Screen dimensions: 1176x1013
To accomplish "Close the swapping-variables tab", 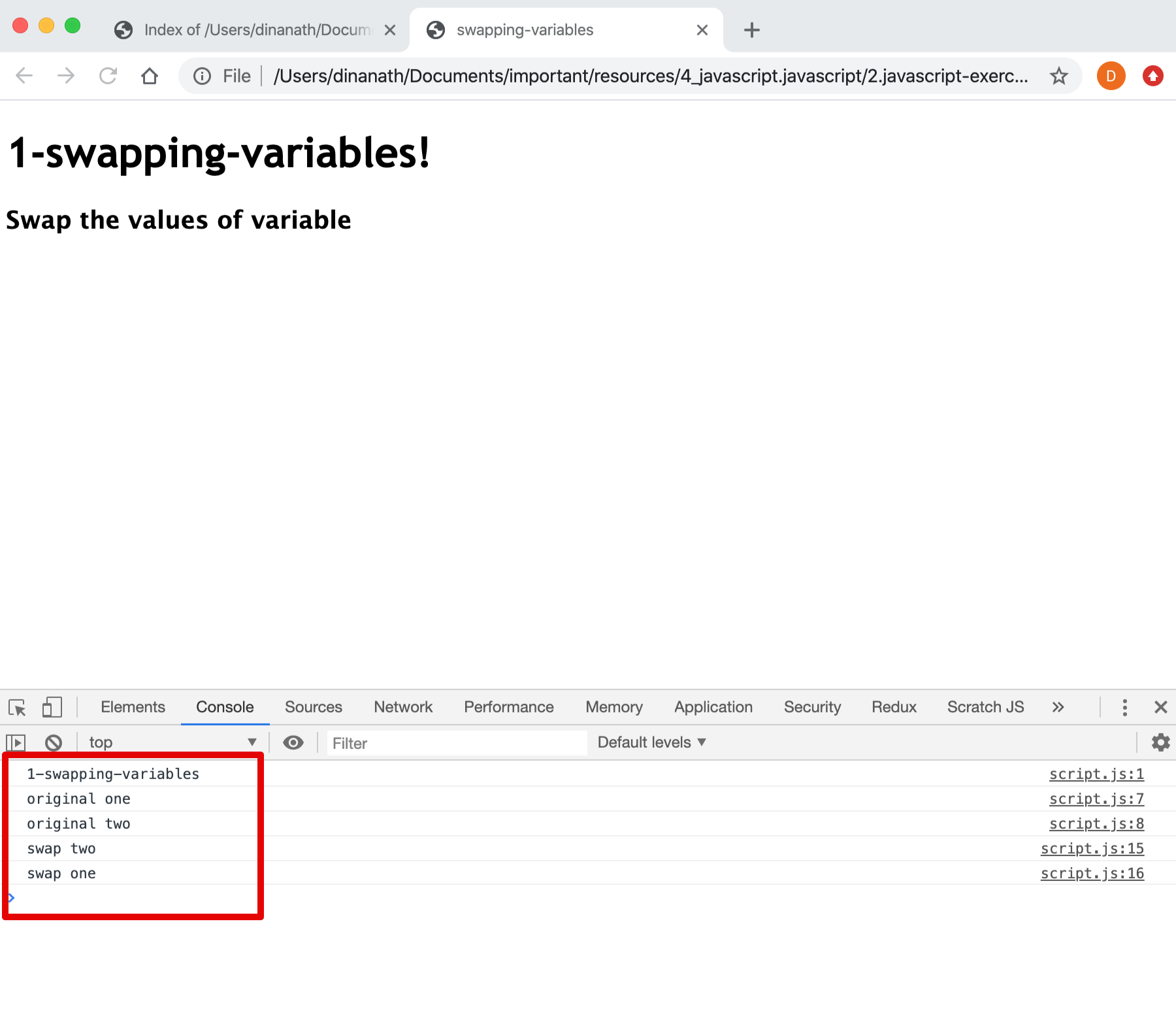I will (702, 30).
